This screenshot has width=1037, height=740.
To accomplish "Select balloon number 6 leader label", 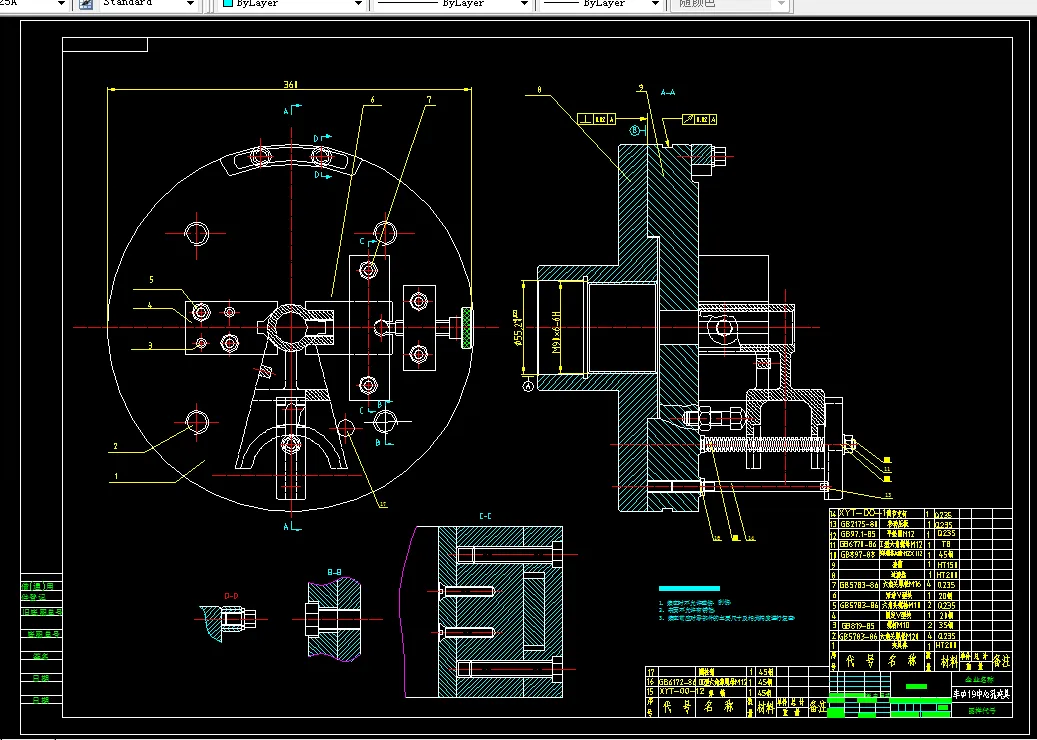I will [x=372, y=100].
